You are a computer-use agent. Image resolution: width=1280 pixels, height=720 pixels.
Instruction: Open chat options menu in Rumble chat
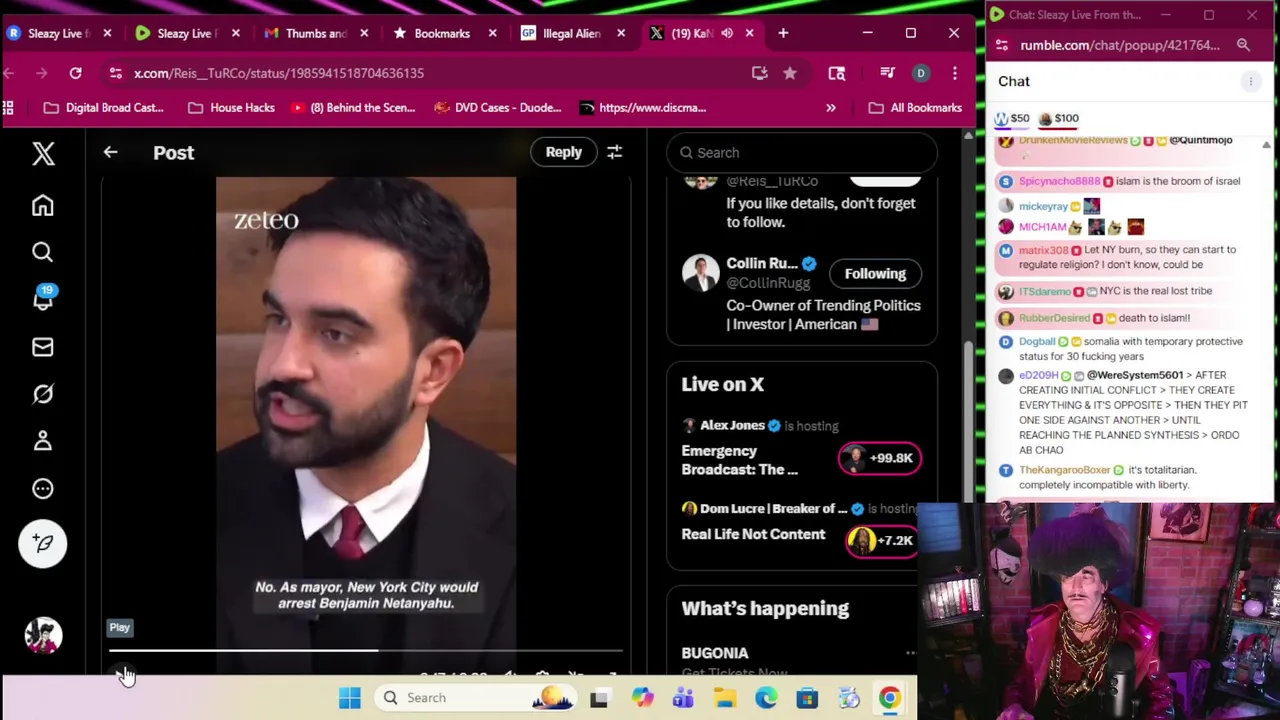pos(1250,81)
